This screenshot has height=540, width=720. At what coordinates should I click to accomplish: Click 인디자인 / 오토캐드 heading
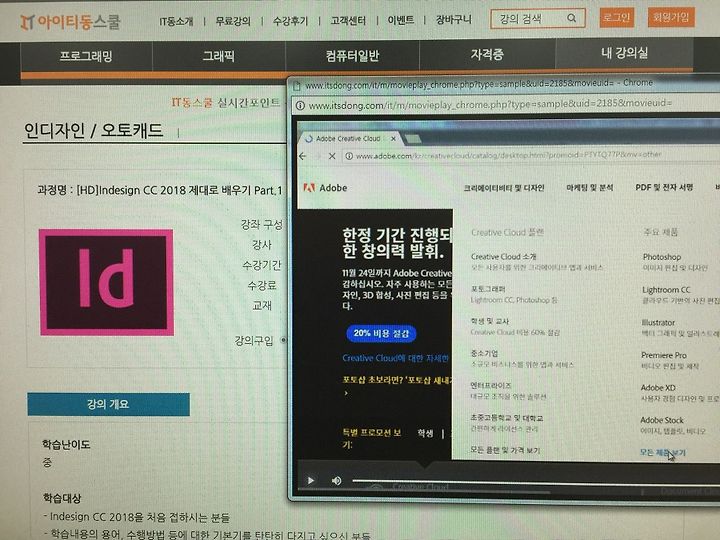94,130
